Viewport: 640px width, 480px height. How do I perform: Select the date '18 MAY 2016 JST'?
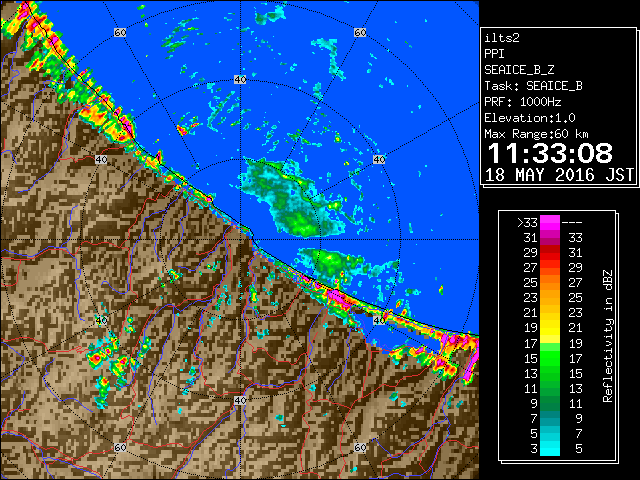coord(559,175)
